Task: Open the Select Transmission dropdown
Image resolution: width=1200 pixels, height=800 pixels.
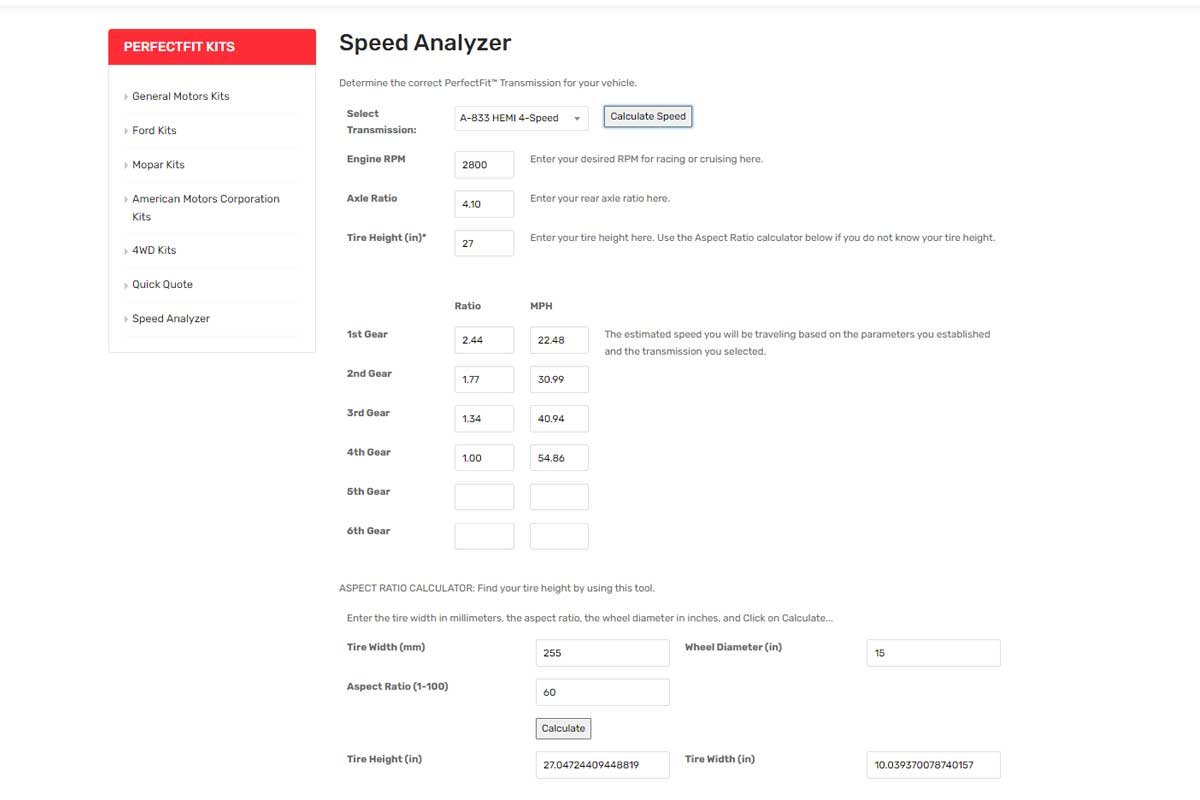Action: 520,118
